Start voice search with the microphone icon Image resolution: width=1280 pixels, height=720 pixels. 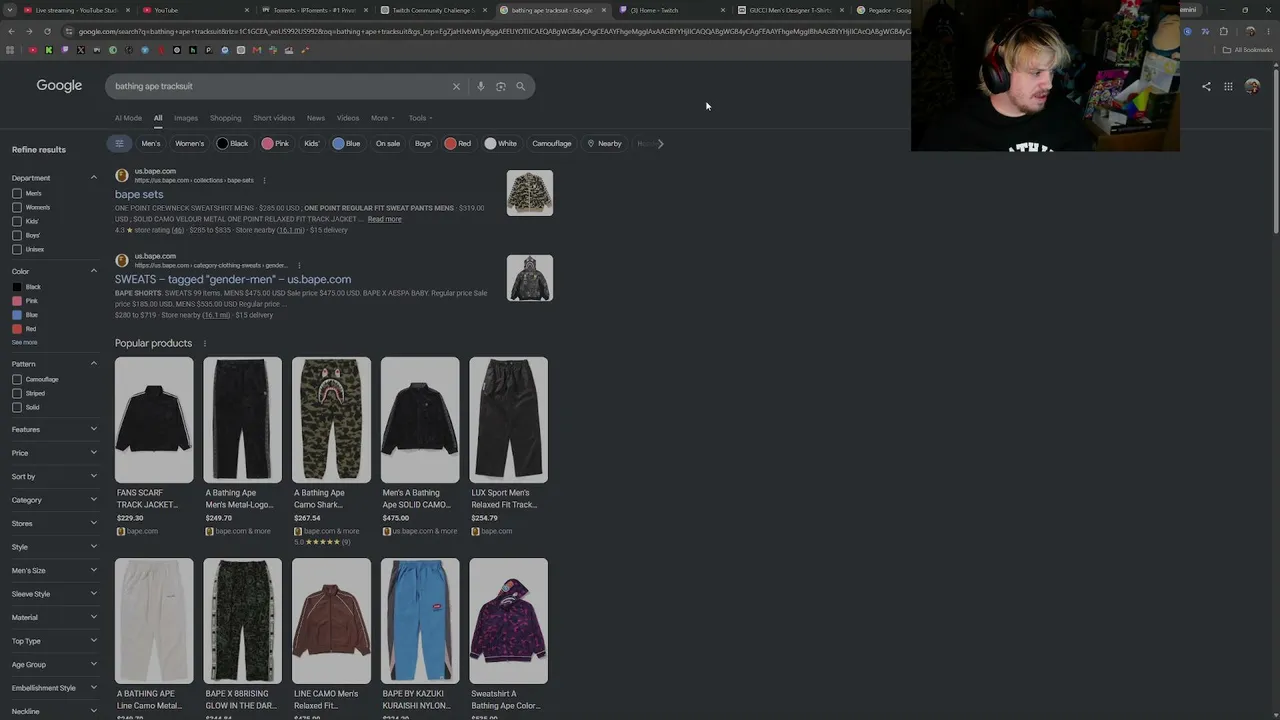coord(481,86)
